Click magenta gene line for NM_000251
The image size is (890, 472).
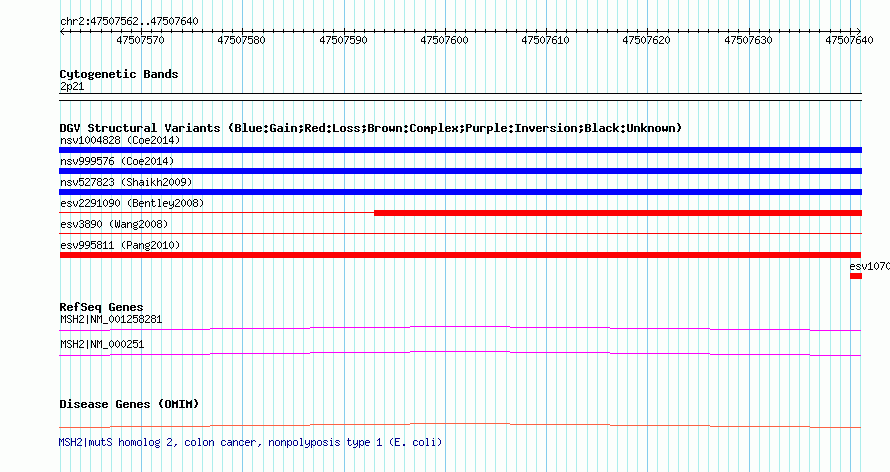tap(460, 353)
